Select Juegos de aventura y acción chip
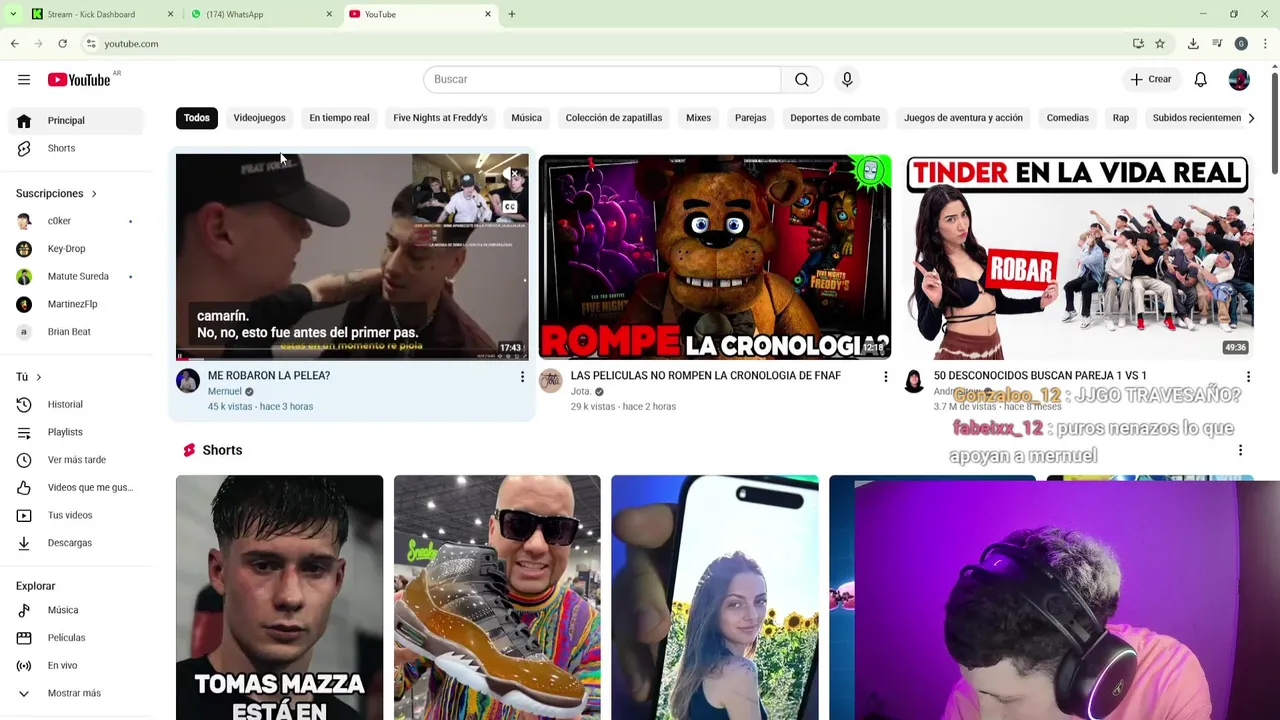Viewport: 1280px width, 720px height. point(963,118)
